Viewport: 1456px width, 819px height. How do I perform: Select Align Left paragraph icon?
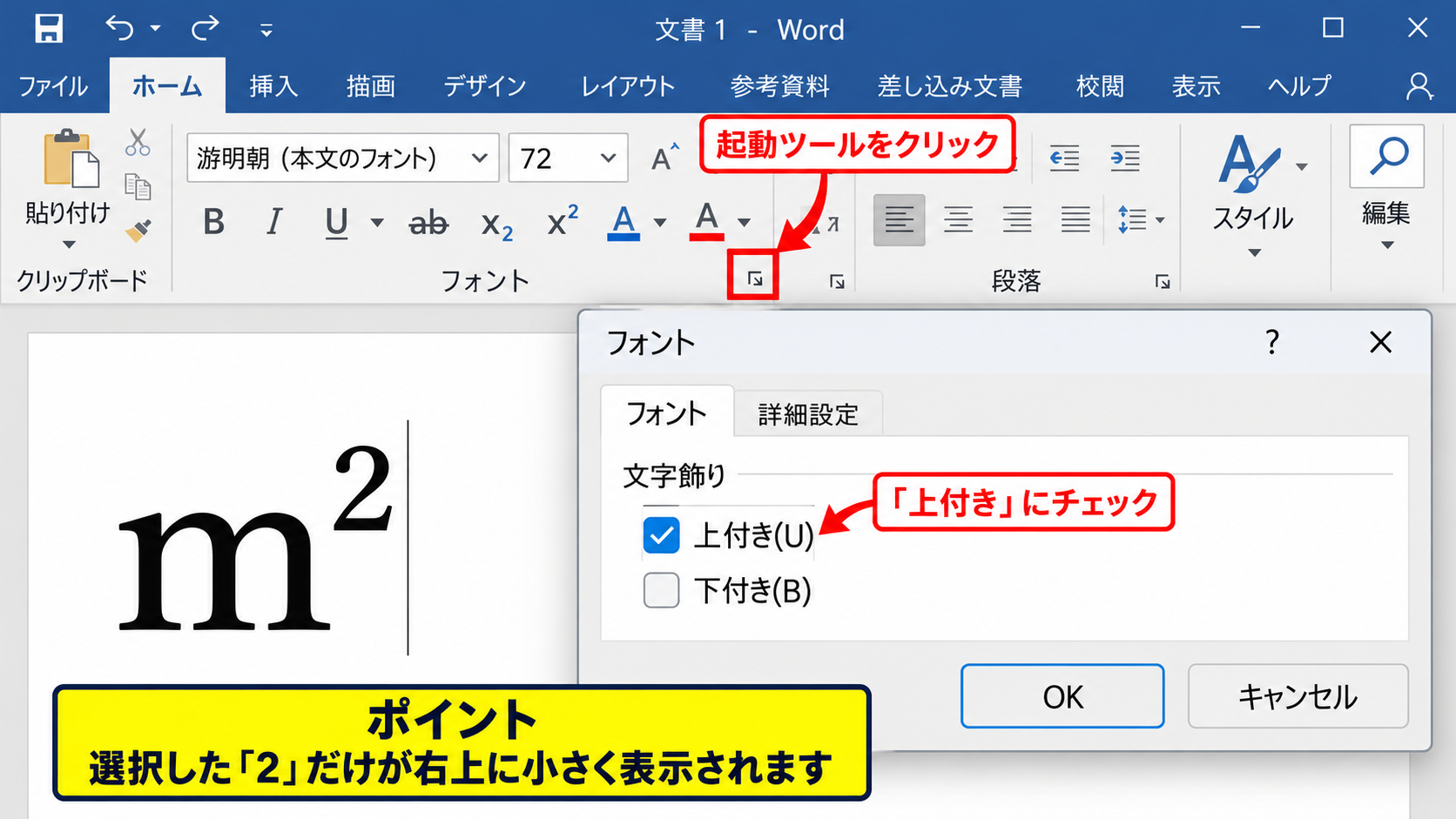coord(899,220)
